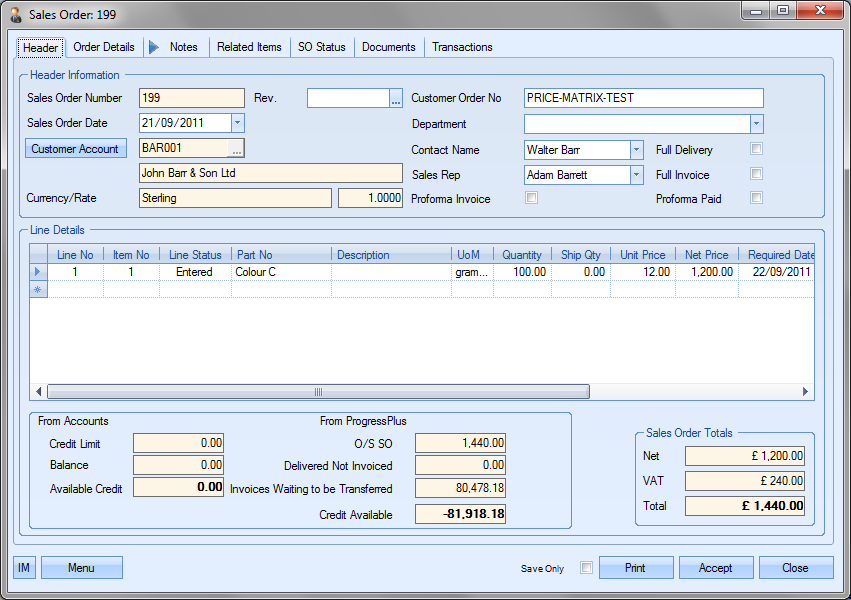Click the arrow icon beside the Notes tab

coord(154,47)
